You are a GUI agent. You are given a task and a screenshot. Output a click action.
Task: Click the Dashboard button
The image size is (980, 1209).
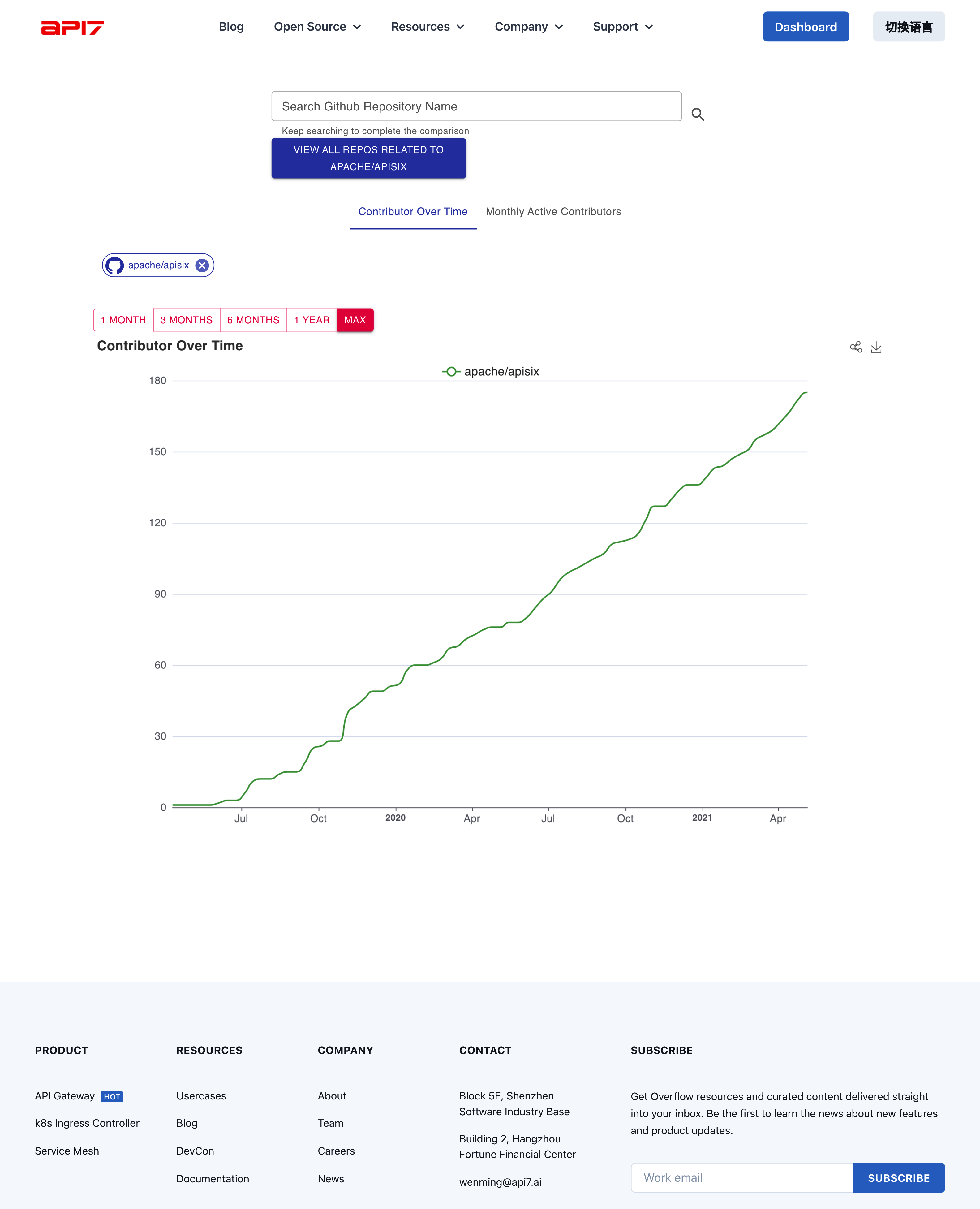[x=805, y=27]
